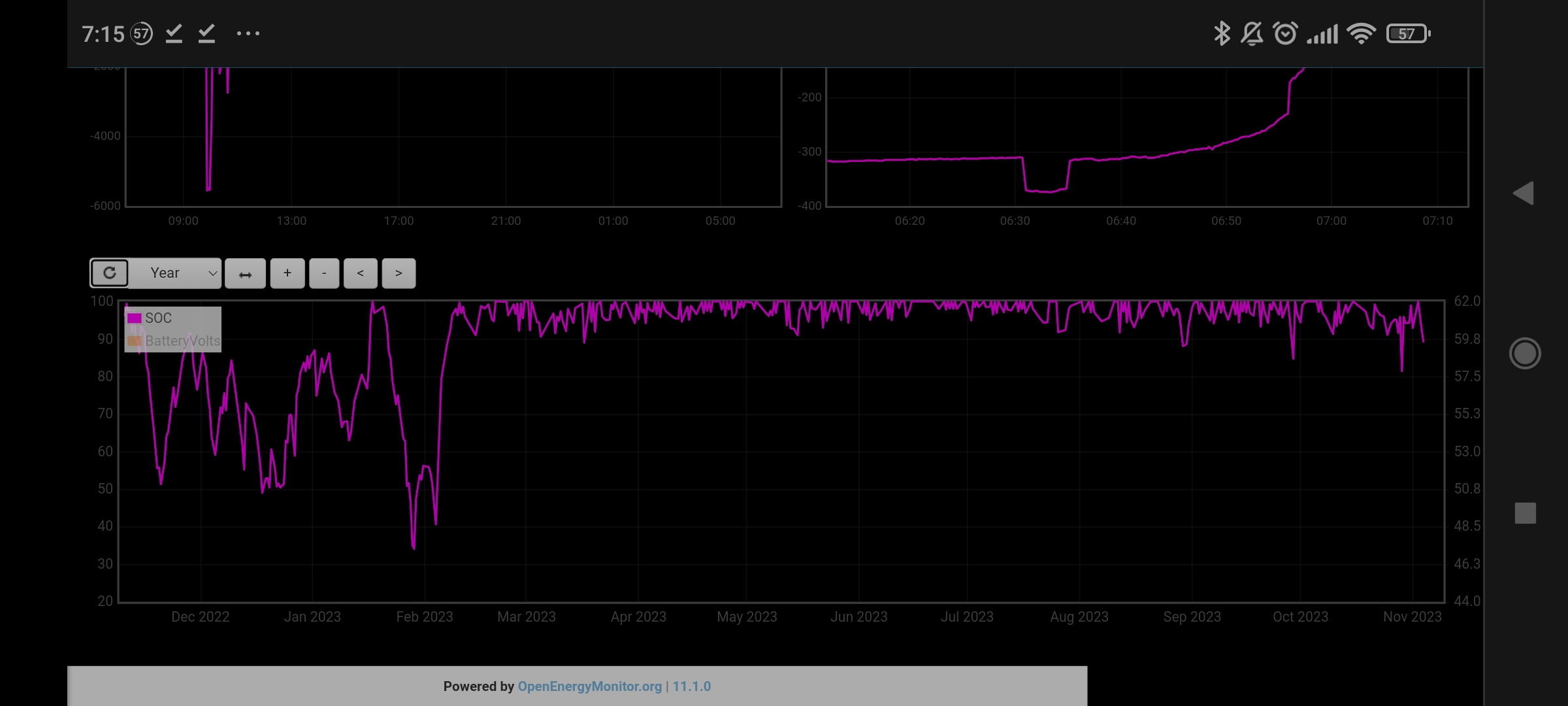Tap the Android home circle button
Image resolution: width=1568 pixels, height=706 pixels.
coord(1525,354)
